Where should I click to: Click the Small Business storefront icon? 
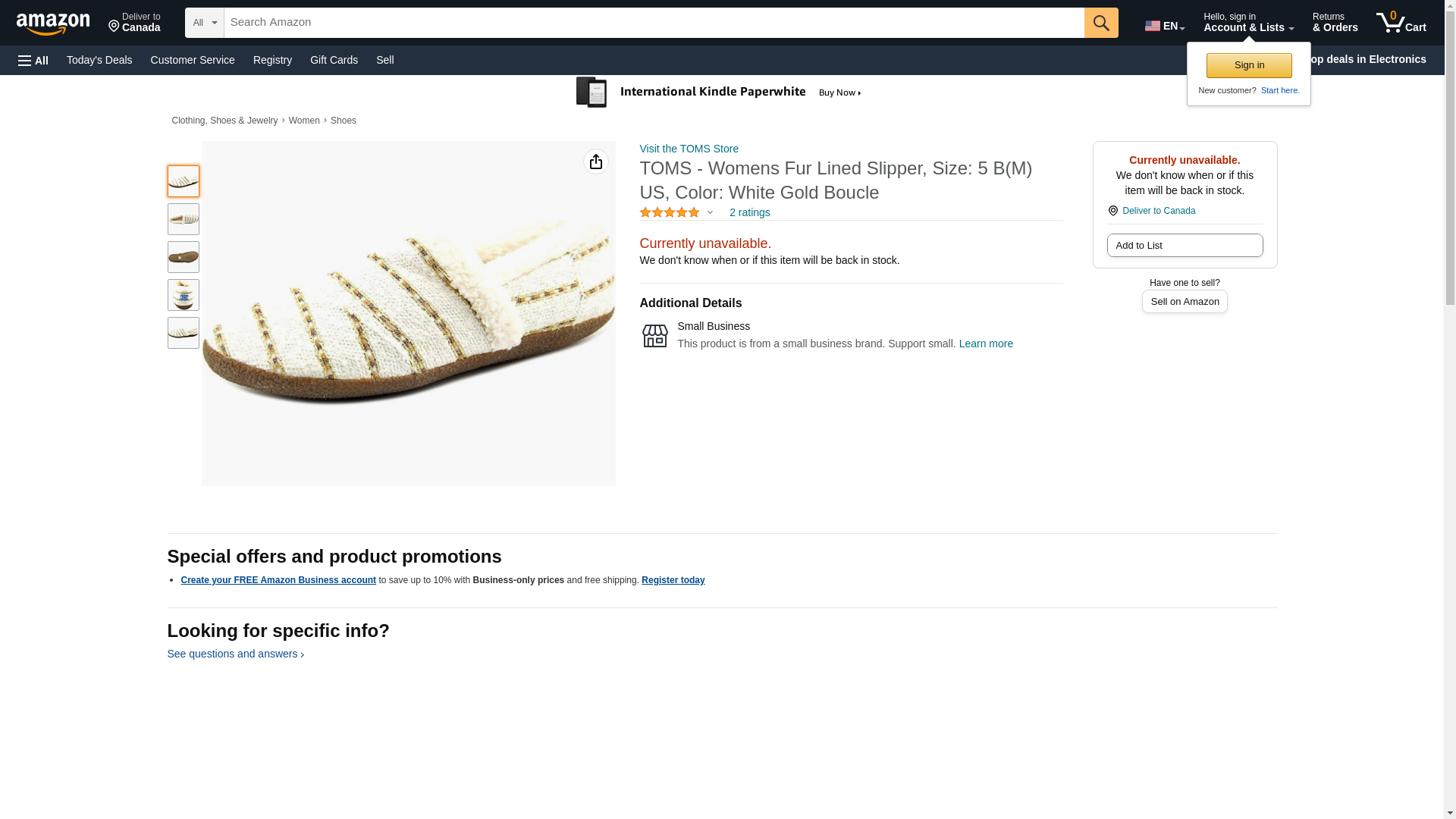coord(654,335)
